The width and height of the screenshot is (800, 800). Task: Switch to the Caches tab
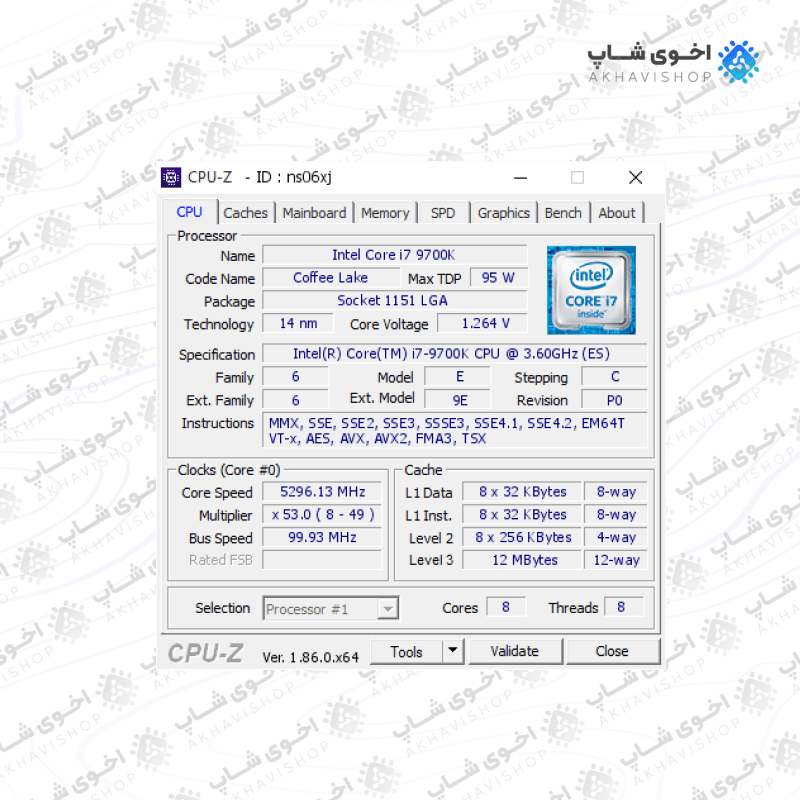click(245, 213)
